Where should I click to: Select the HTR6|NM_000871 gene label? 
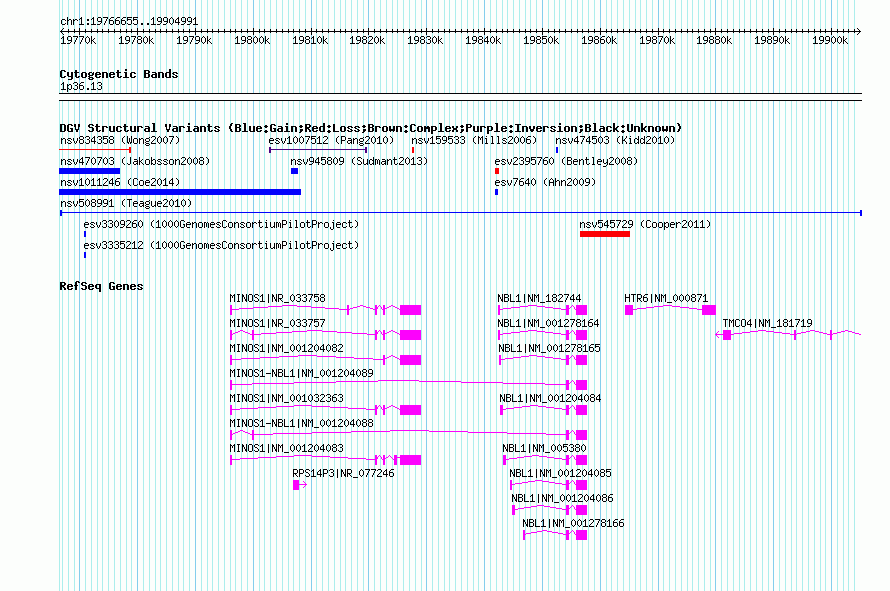tap(666, 298)
